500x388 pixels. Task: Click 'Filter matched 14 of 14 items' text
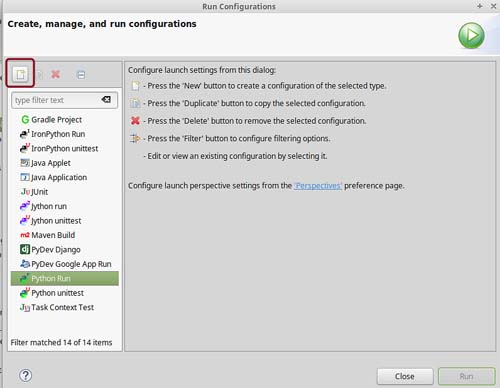click(61, 342)
